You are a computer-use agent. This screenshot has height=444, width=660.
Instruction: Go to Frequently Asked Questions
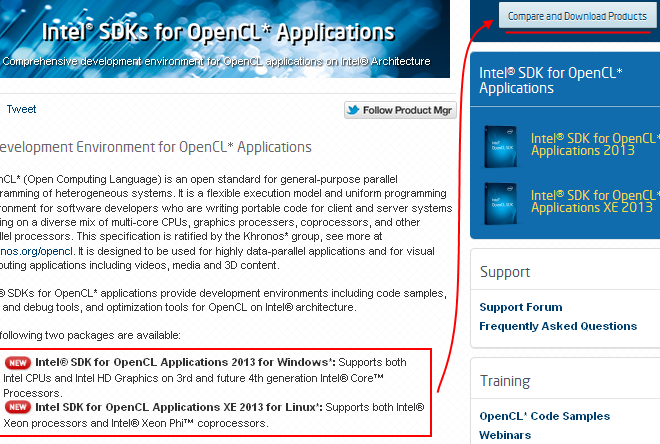557,326
